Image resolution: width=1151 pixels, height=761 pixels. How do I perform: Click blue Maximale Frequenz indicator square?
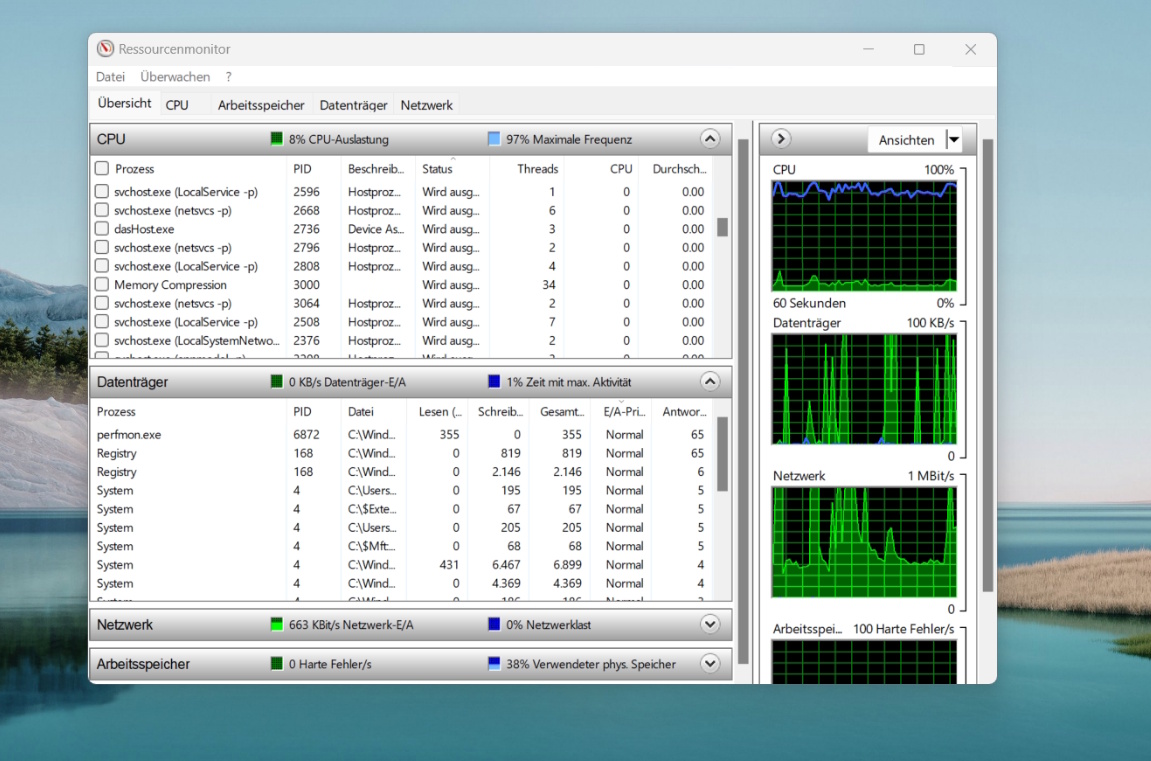pyautogui.click(x=494, y=139)
